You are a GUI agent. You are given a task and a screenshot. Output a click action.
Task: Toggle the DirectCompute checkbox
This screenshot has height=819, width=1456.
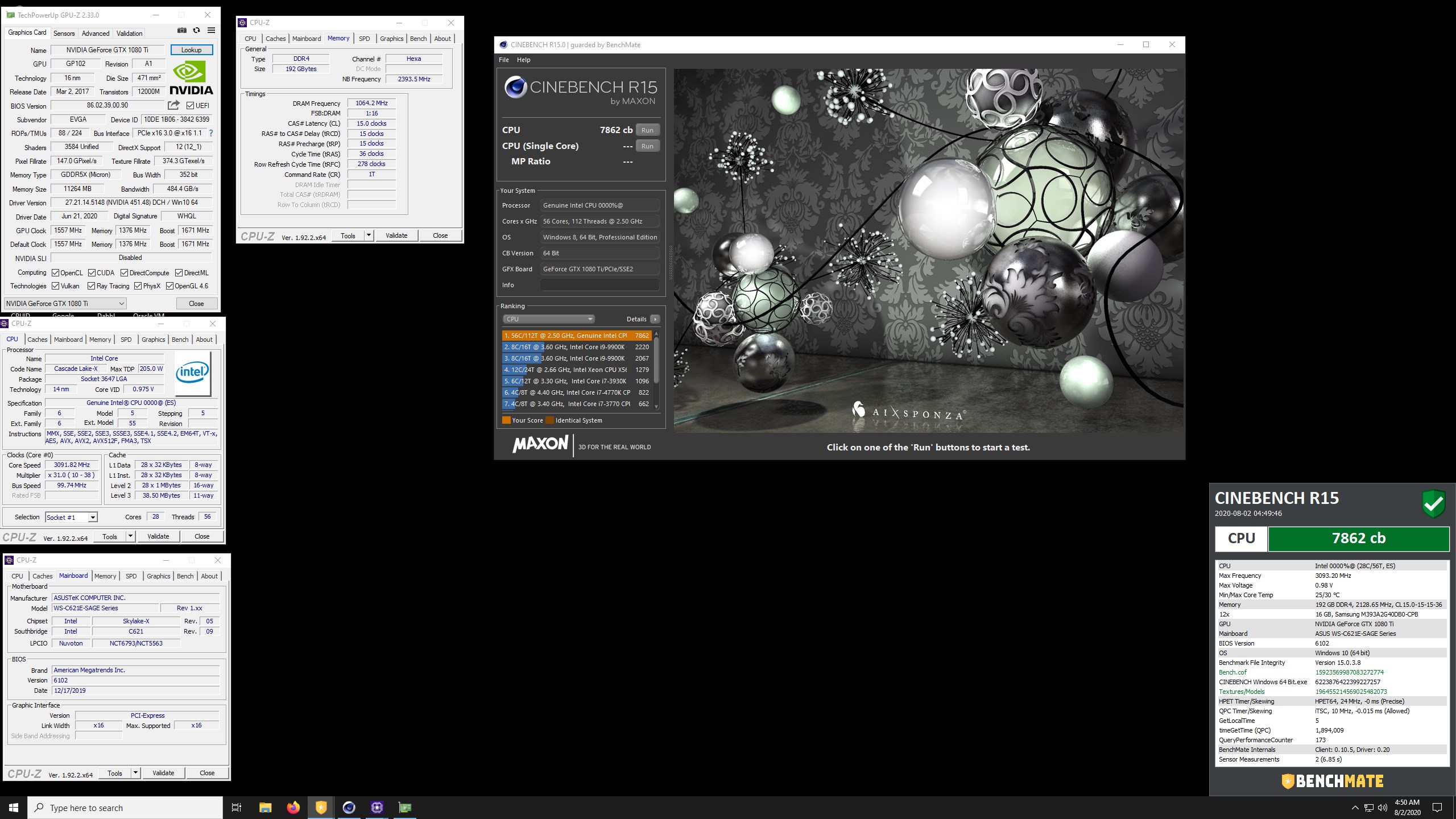[124, 273]
